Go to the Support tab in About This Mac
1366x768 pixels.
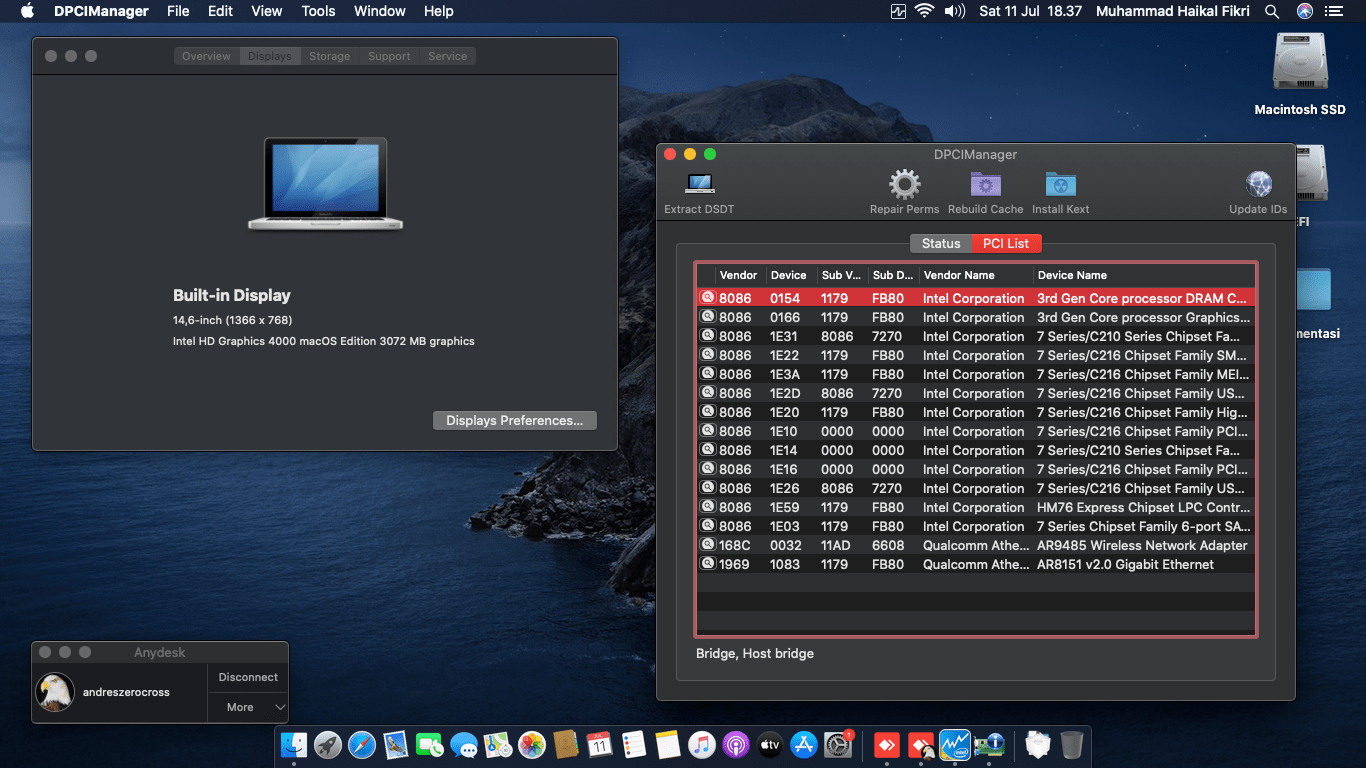[389, 56]
